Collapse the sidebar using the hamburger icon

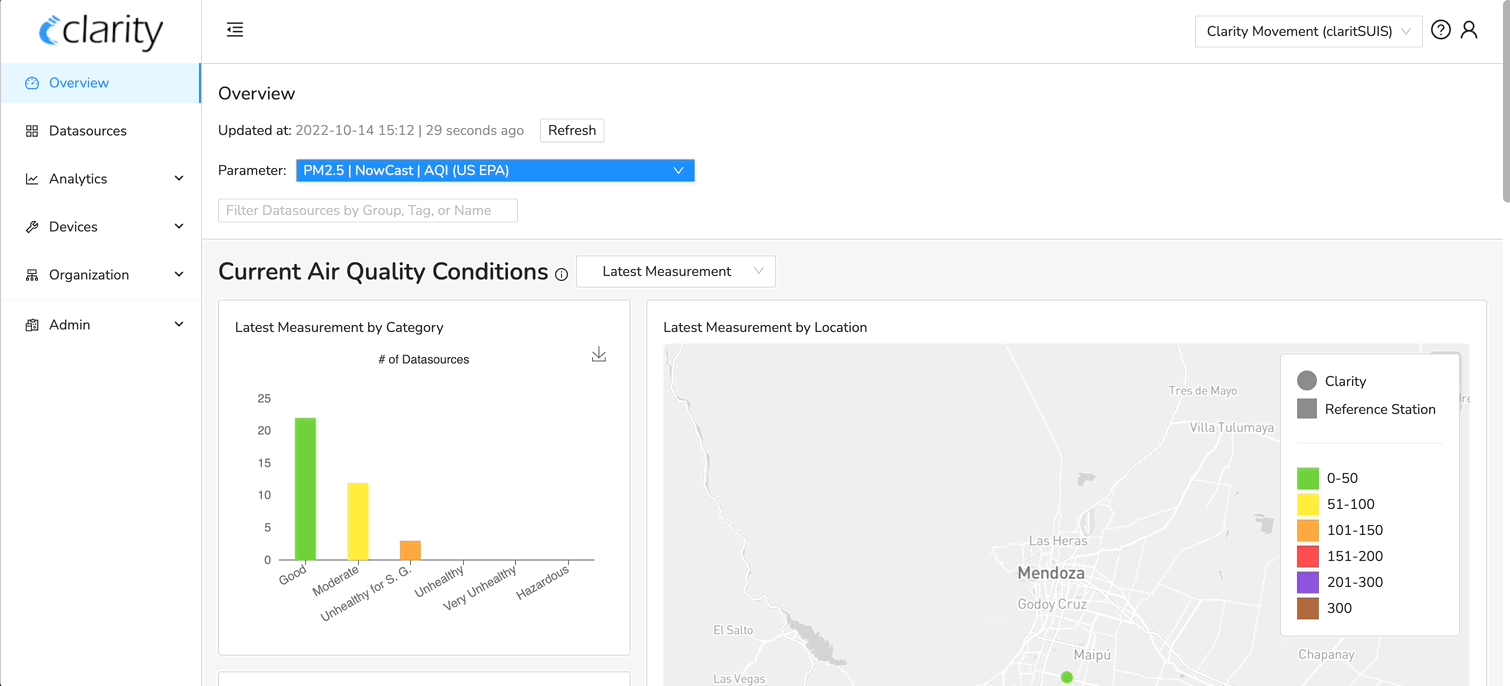[234, 29]
